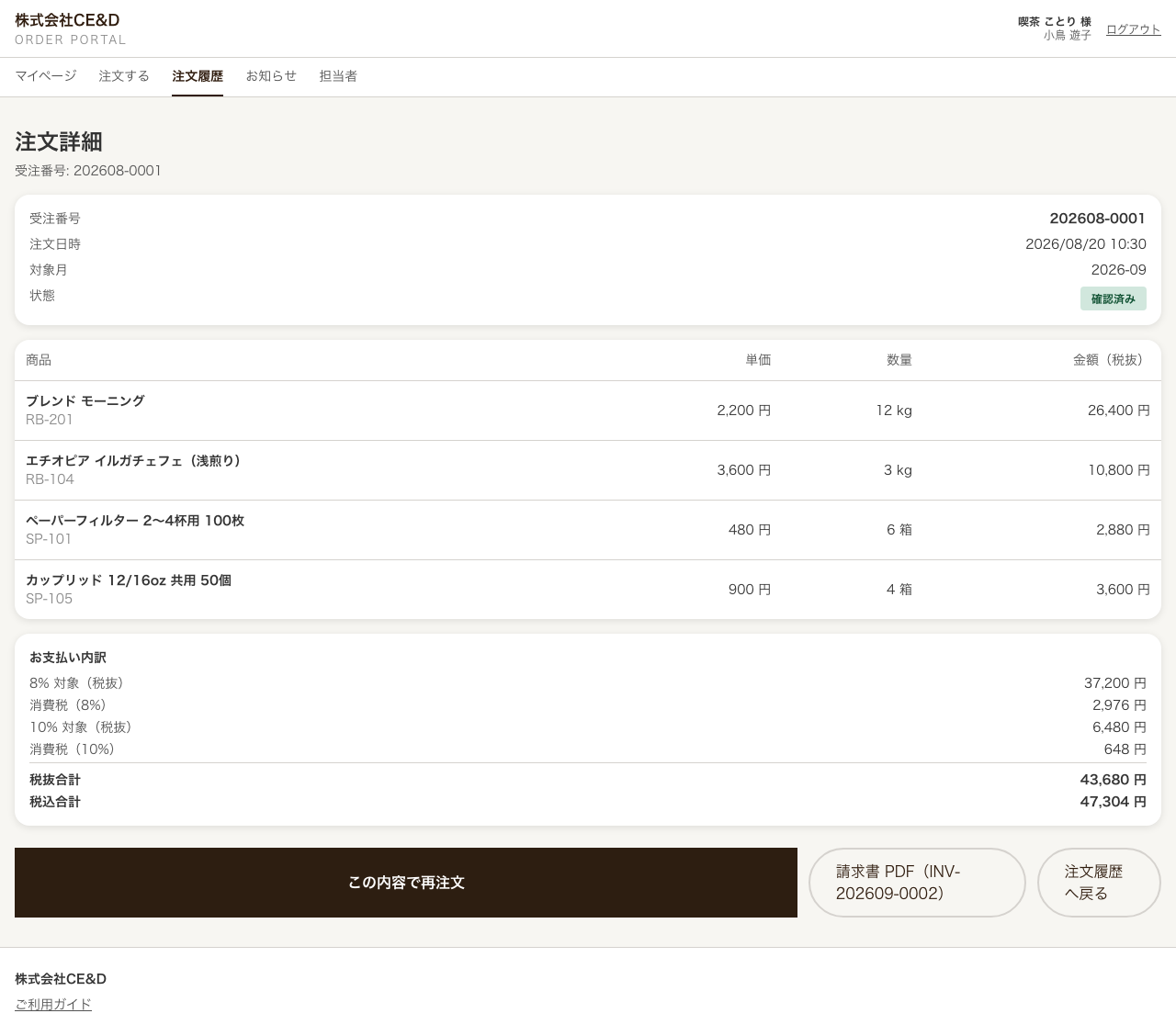The width and height of the screenshot is (1176, 1036).
Task: Click the 480 円 unit price cell
Action: click(x=750, y=530)
